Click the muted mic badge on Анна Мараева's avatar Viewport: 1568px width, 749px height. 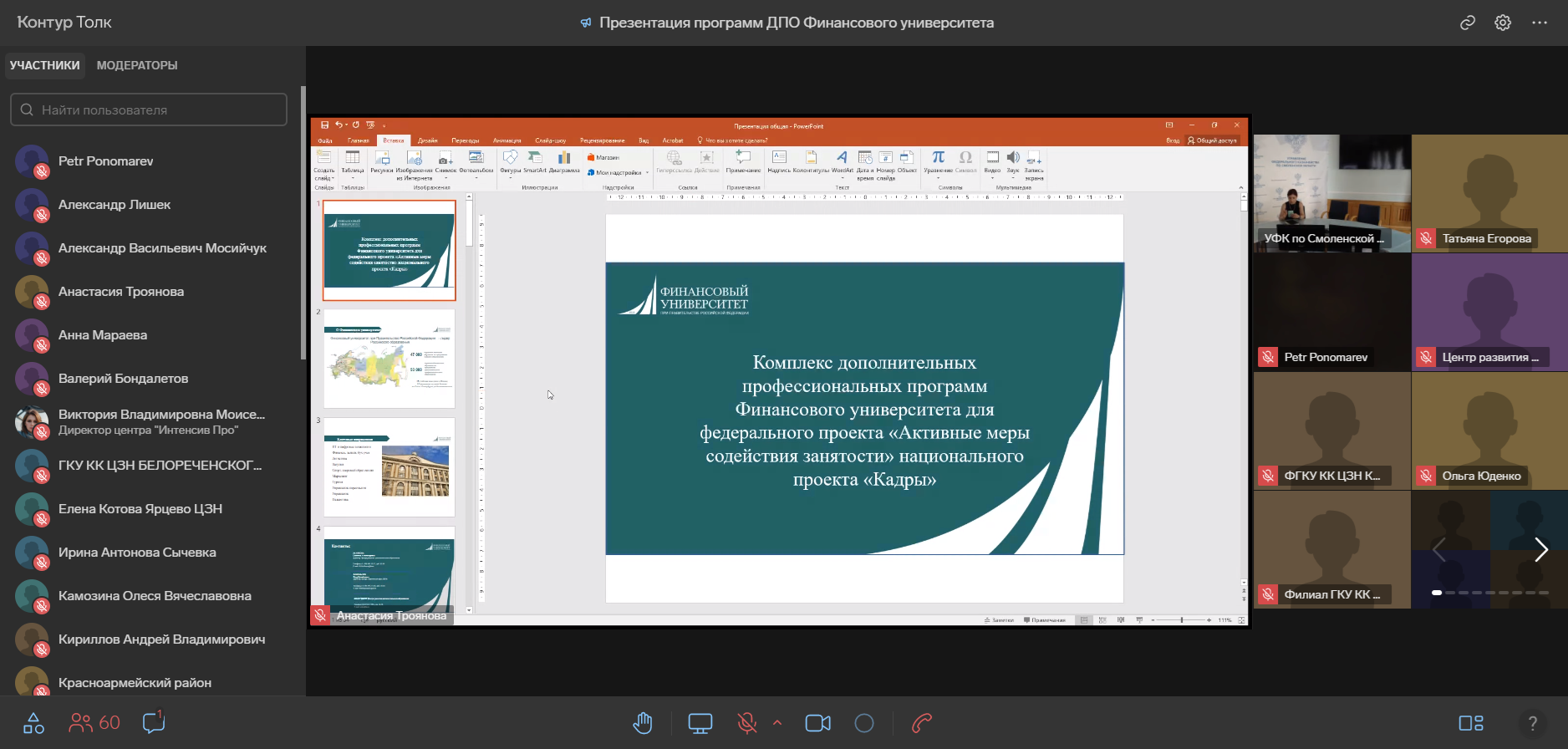coord(41,345)
